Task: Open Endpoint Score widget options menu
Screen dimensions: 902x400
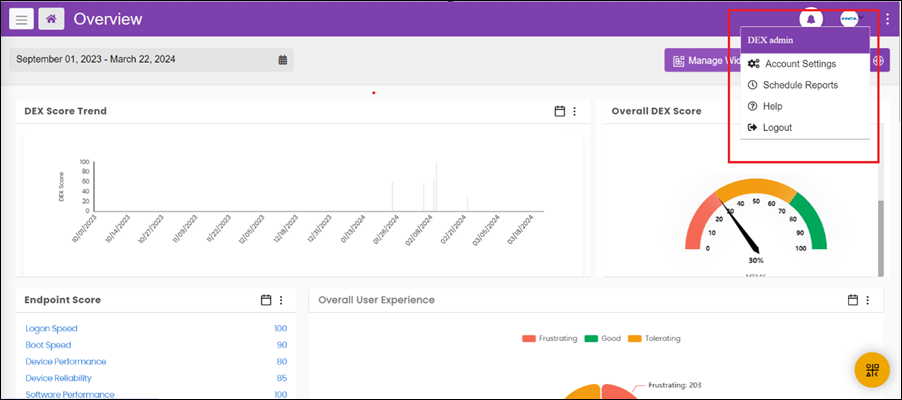Action: click(281, 300)
